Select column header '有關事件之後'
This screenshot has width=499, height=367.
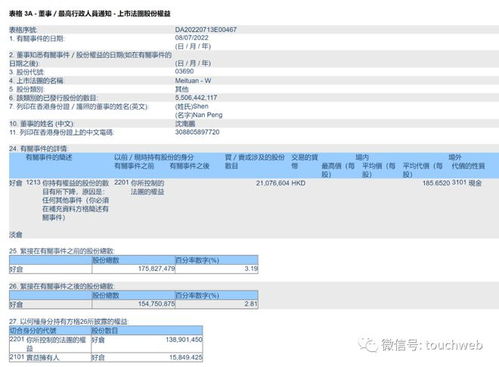tap(189, 166)
